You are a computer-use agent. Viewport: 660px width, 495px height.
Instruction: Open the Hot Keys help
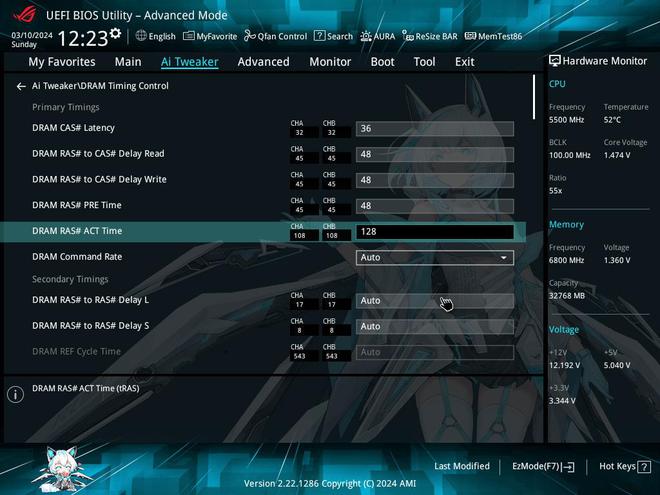click(625, 466)
